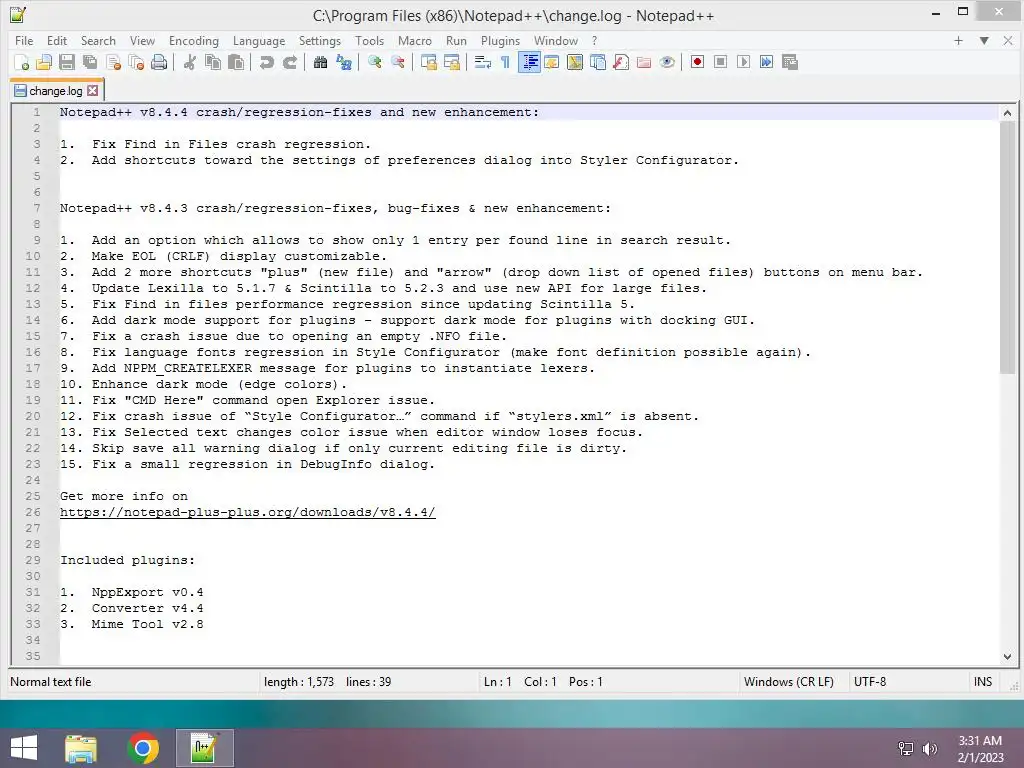Select the change.log tab
Image resolution: width=1024 pixels, height=768 pixels.
point(56,91)
